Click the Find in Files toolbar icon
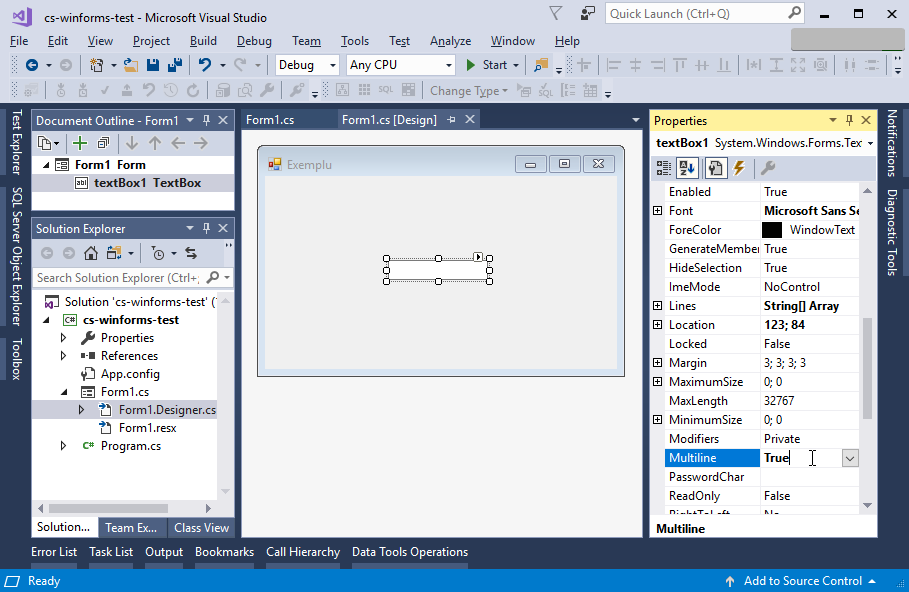Image resolution: width=909 pixels, height=592 pixels. click(x=541, y=65)
